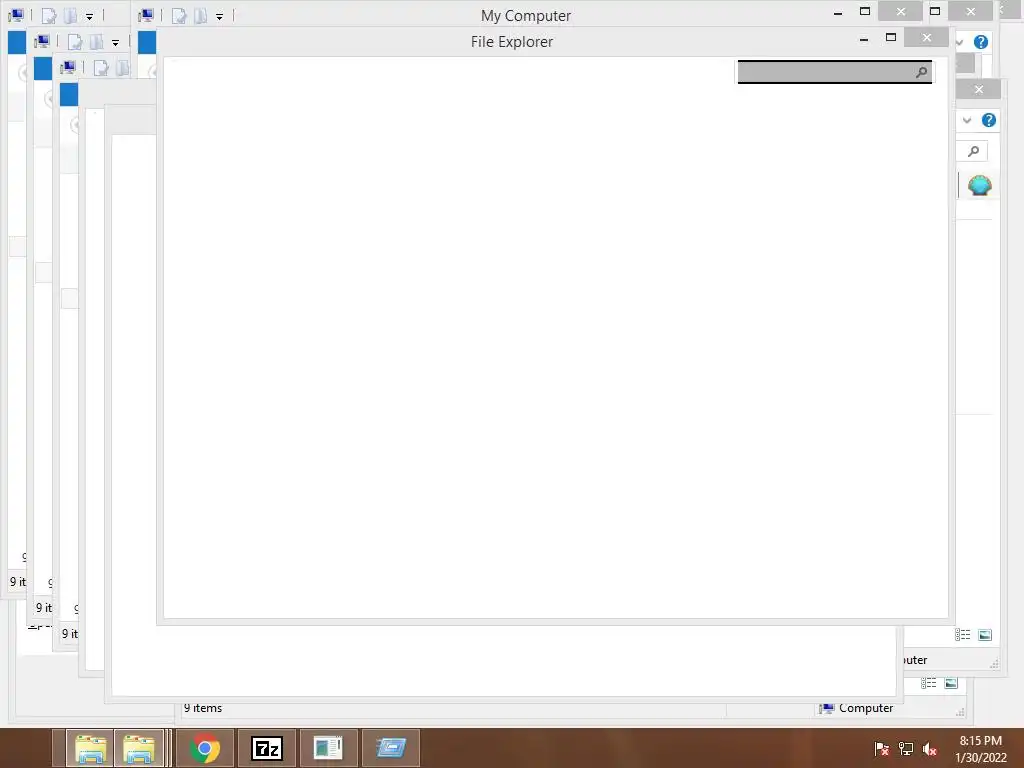
Task: Close the right-side window above the seashell
Action: tap(978, 89)
